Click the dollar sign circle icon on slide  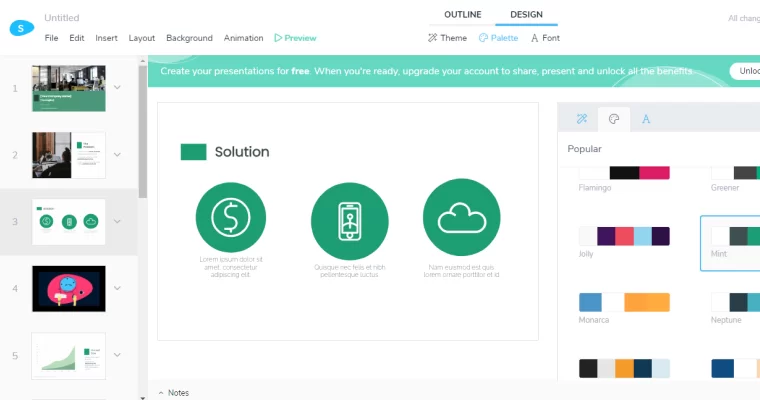point(231,217)
